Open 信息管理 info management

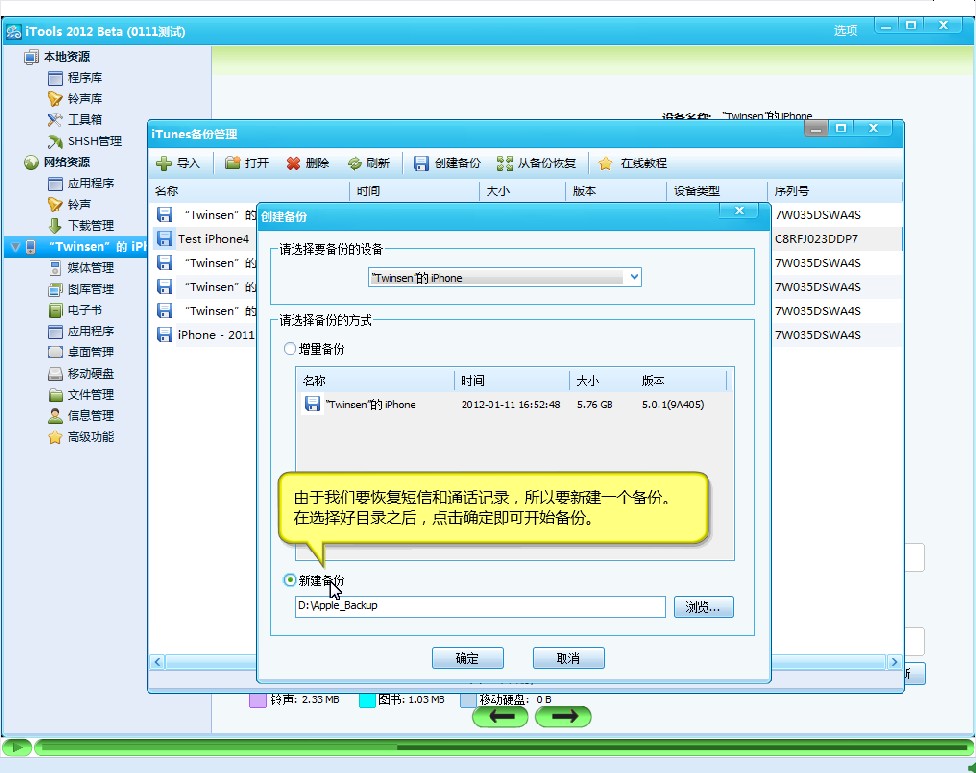click(x=81, y=416)
